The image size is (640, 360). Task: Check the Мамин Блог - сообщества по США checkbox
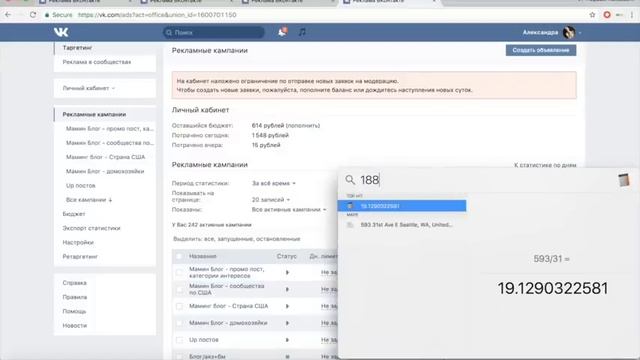click(179, 289)
